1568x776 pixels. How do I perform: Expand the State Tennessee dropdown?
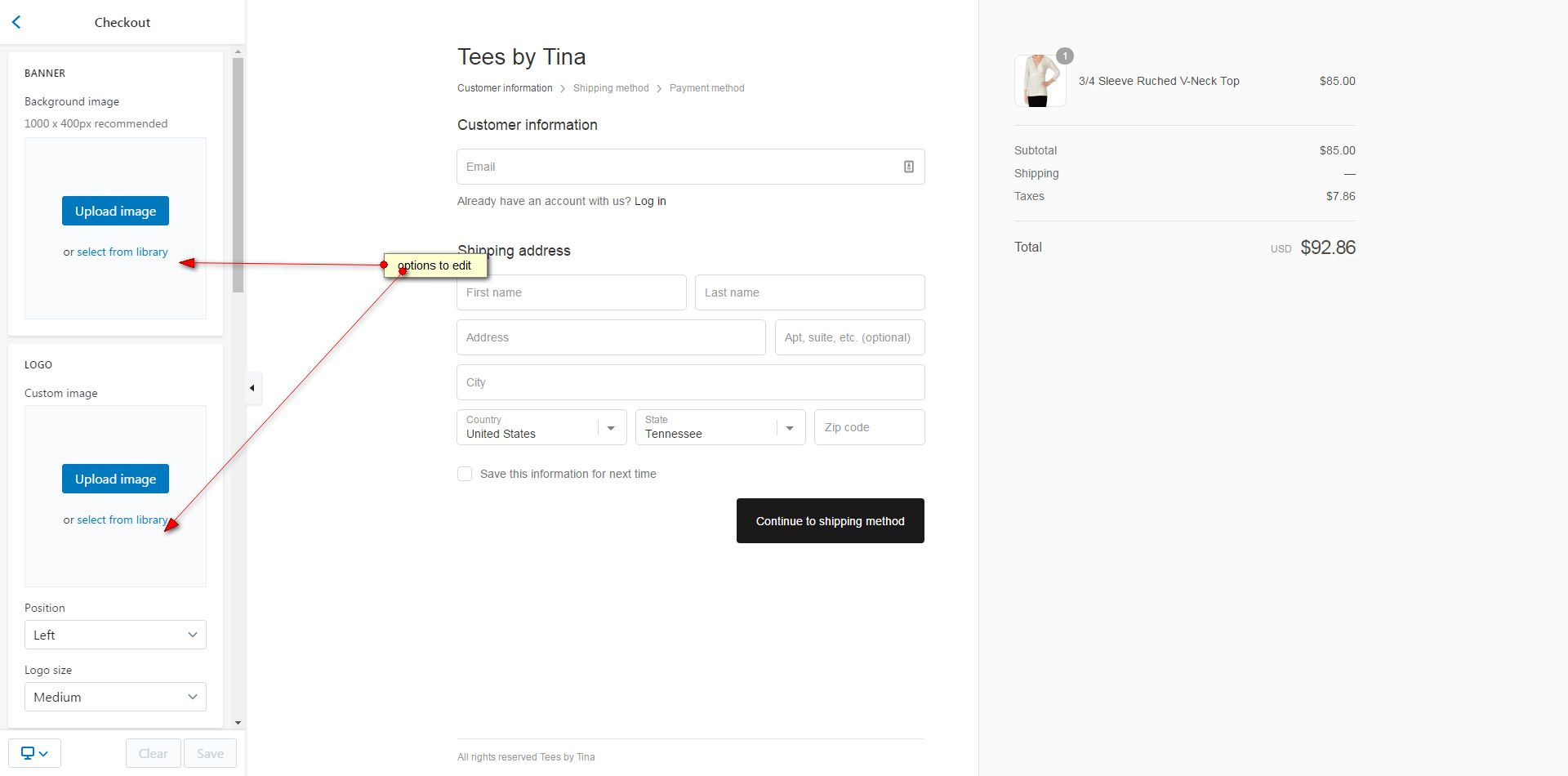tap(720, 427)
